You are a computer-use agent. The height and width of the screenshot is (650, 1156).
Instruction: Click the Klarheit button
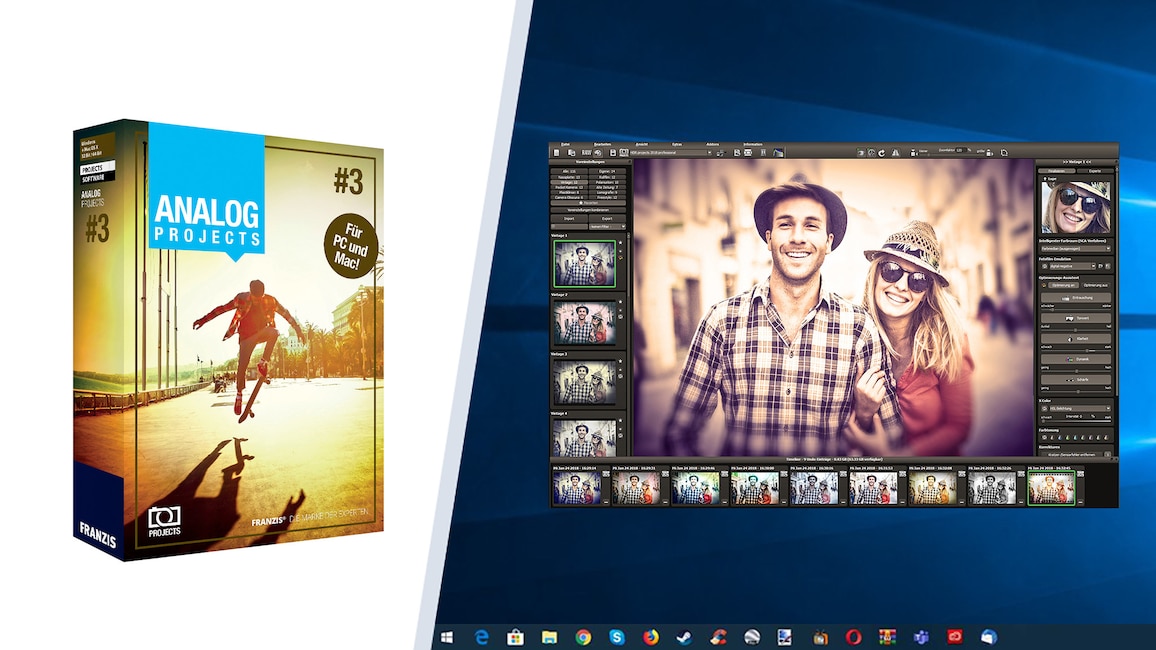[1076, 339]
